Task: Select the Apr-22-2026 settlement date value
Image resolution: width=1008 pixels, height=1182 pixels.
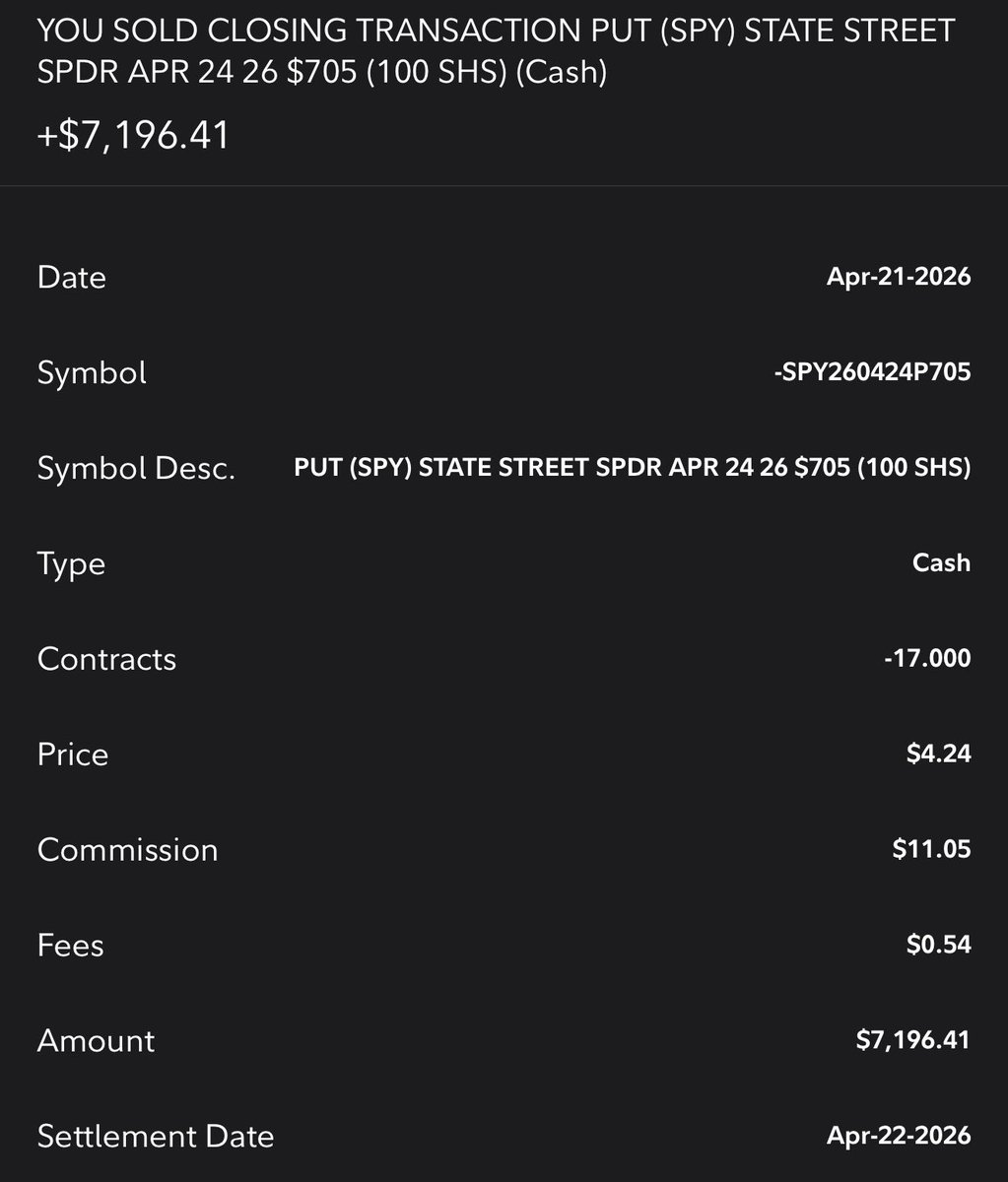Action: pyautogui.click(x=899, y=1136)
